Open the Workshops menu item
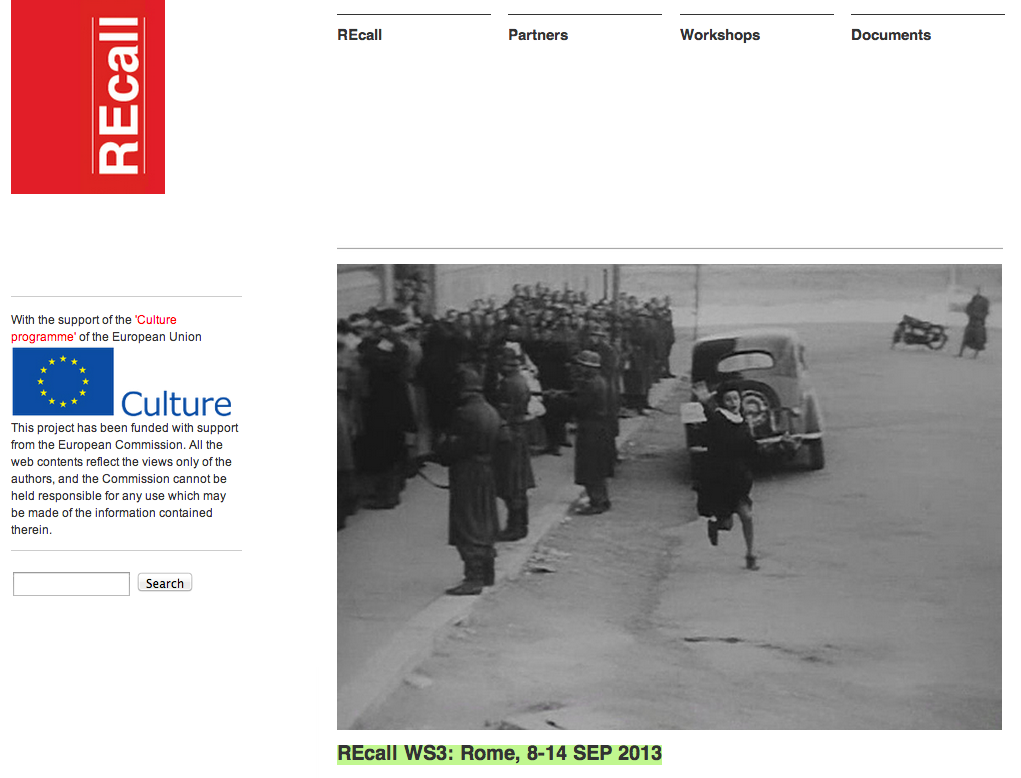Screen dimensions: 1021x778 coord(720,35)
